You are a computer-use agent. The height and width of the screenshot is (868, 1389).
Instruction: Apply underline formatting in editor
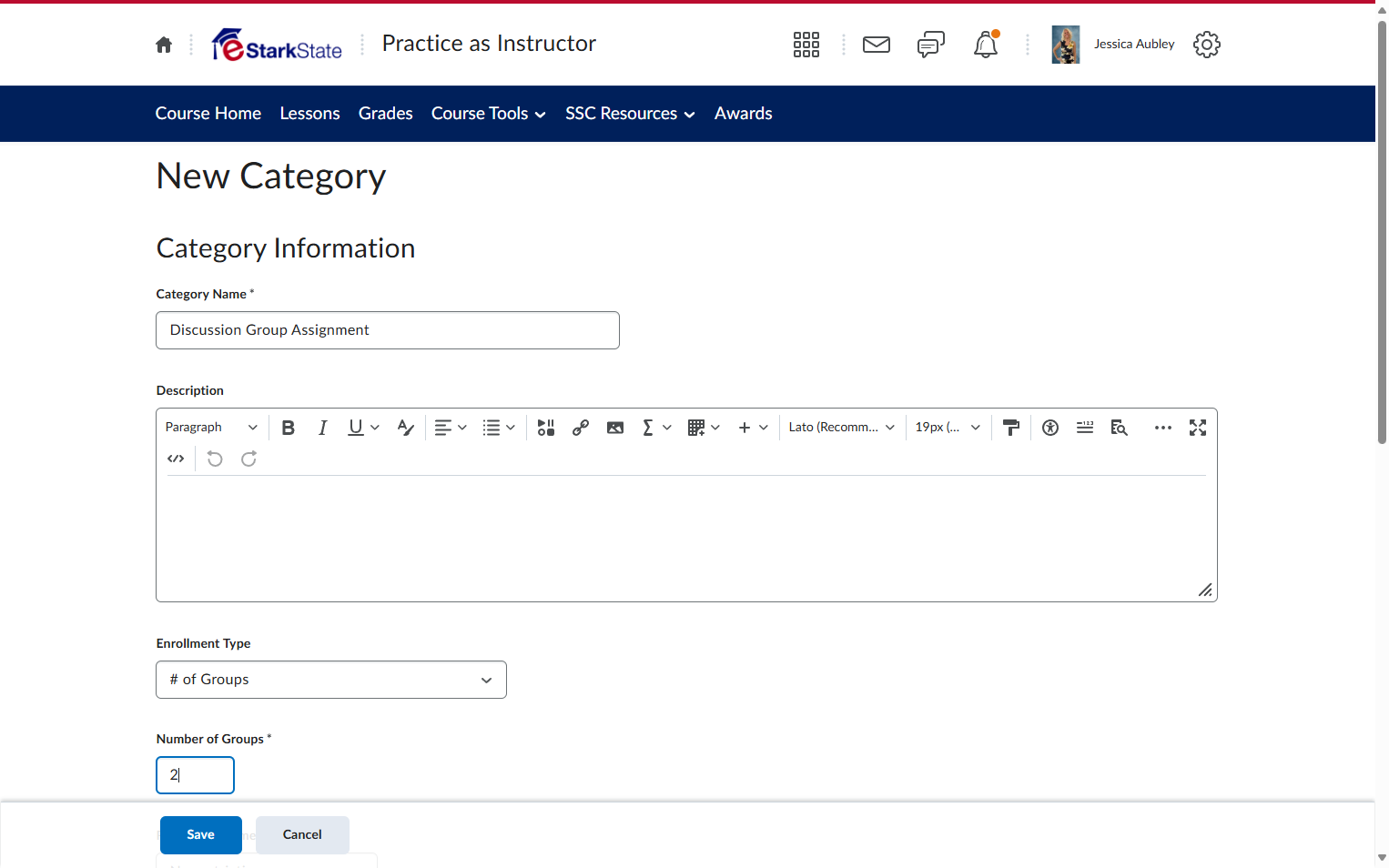pyautogui.click(x=355, y=428)
